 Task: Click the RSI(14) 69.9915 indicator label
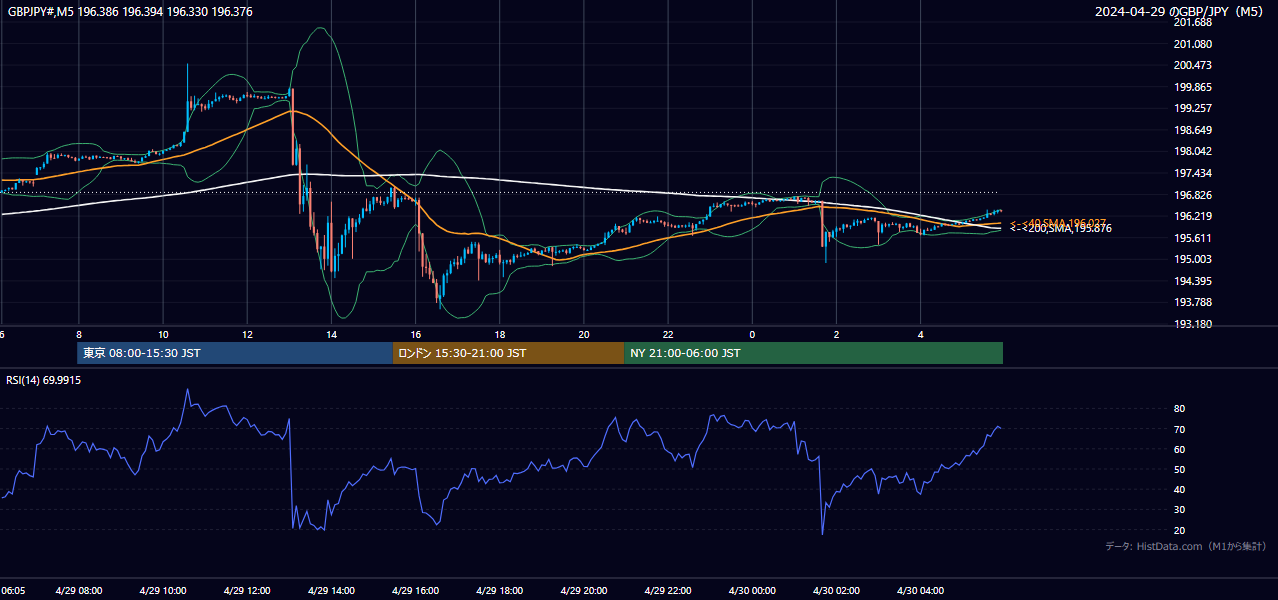tap(44, 380)
